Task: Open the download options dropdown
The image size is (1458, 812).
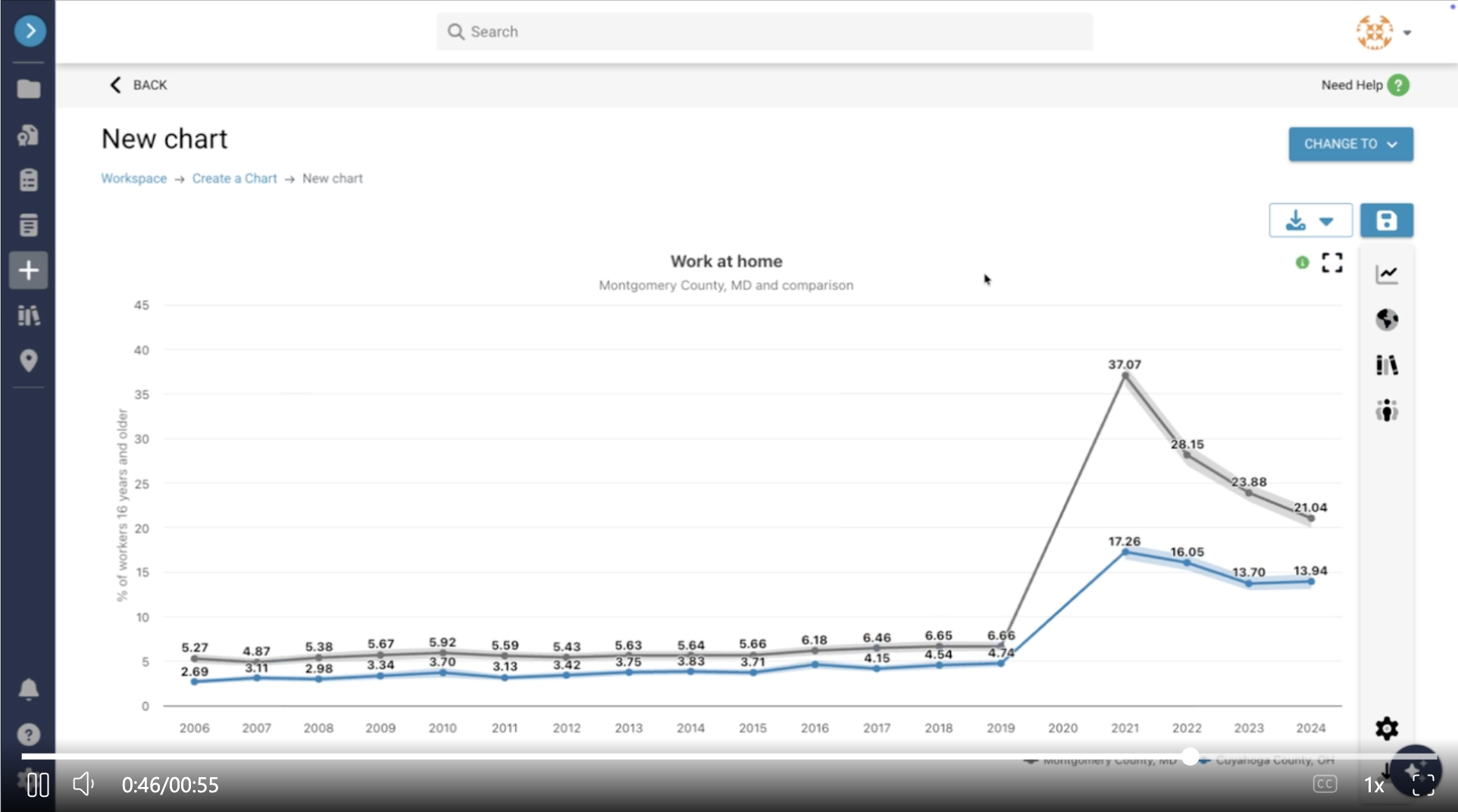Action: click(x=1310, y=220)
